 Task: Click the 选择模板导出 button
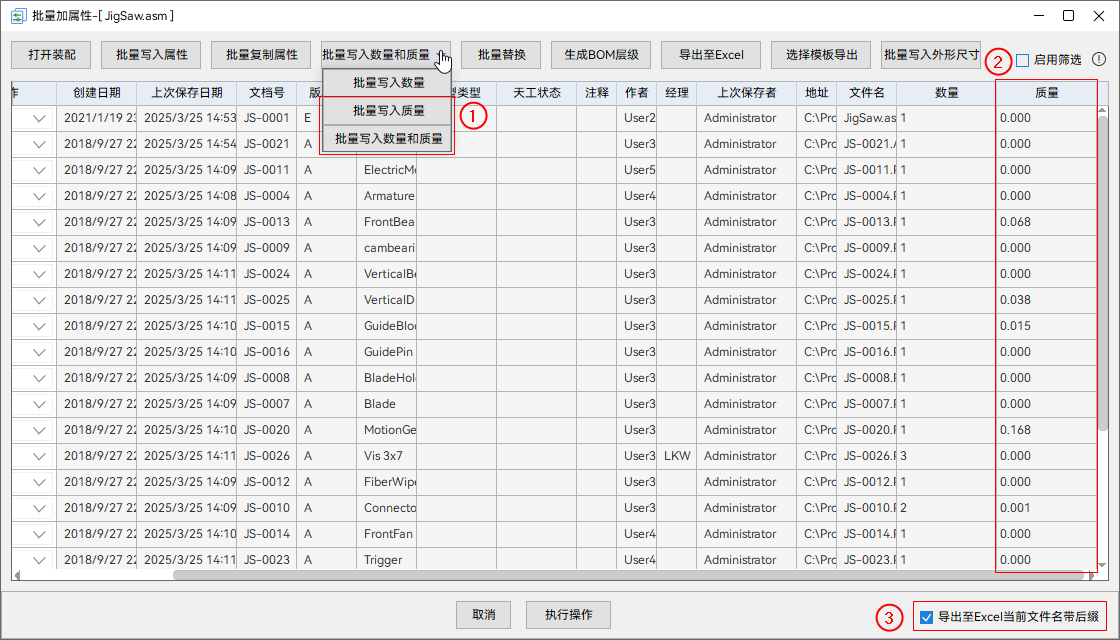(x=821, y=55)
